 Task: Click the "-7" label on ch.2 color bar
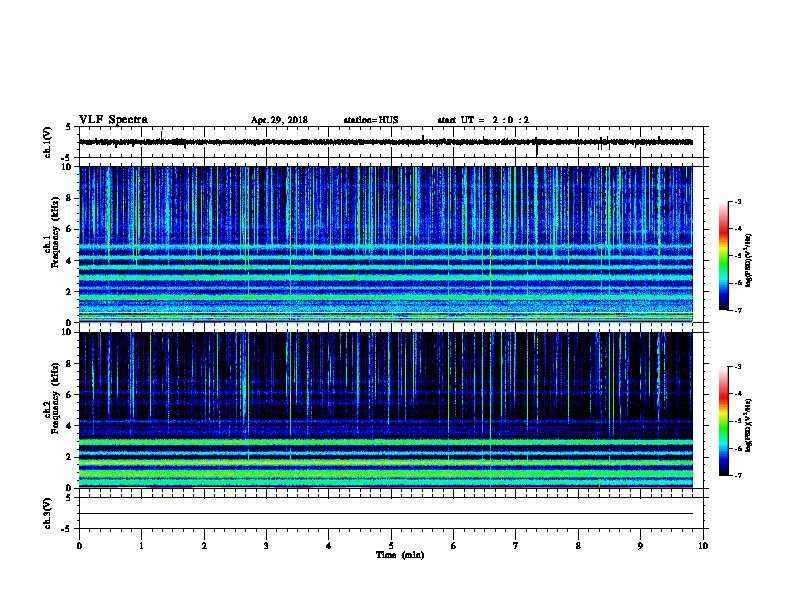[737, 476]
